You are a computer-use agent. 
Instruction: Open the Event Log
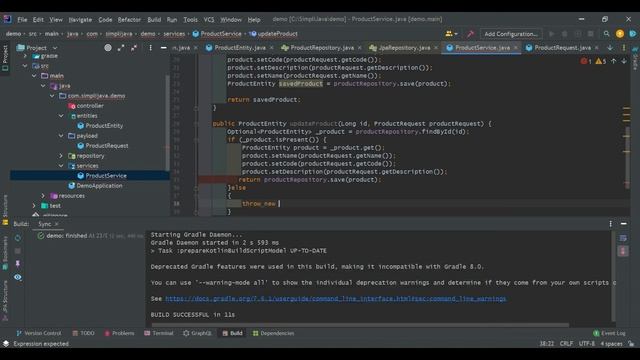point(609,333)
